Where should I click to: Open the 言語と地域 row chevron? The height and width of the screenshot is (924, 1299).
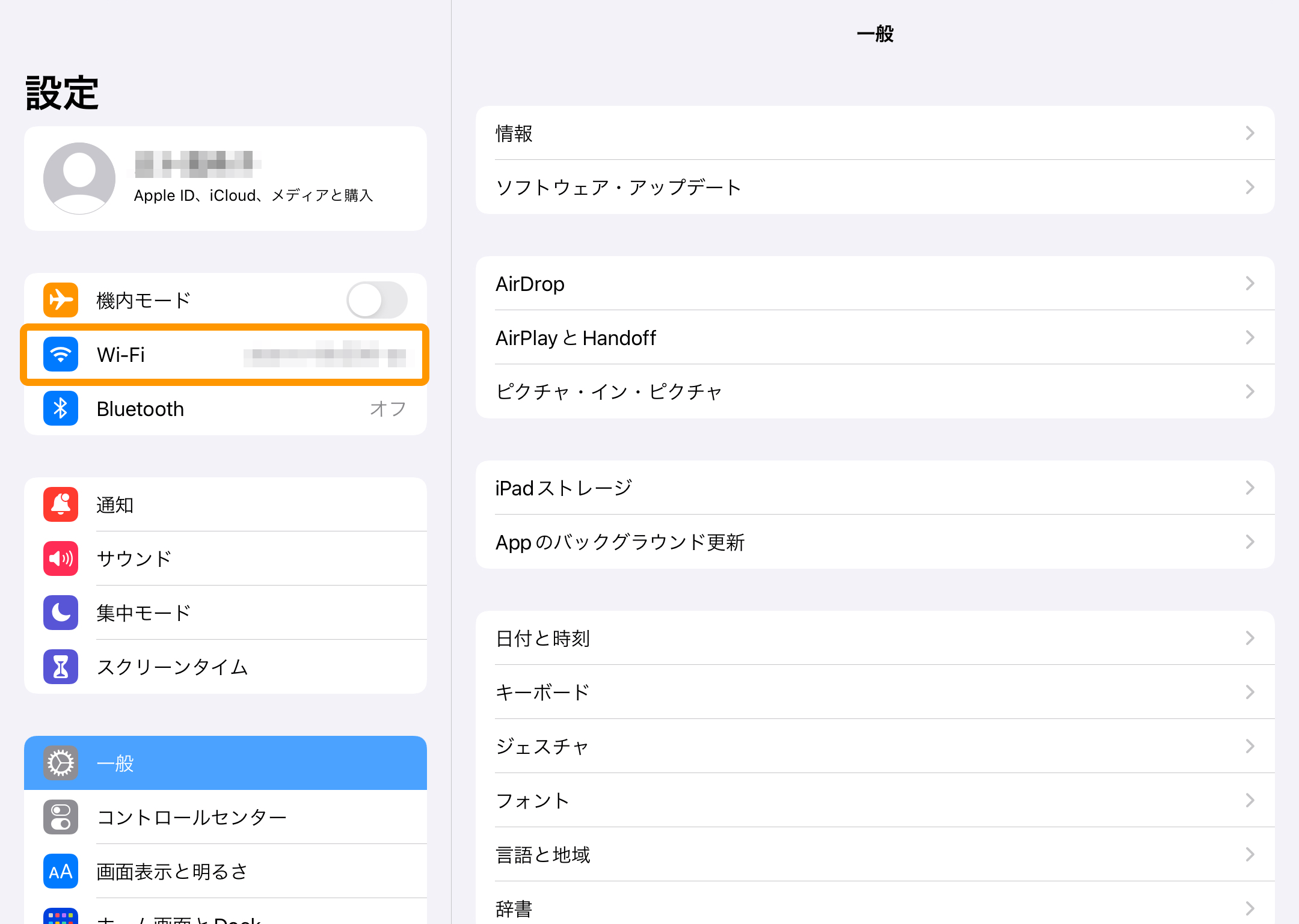(1250, 854)
